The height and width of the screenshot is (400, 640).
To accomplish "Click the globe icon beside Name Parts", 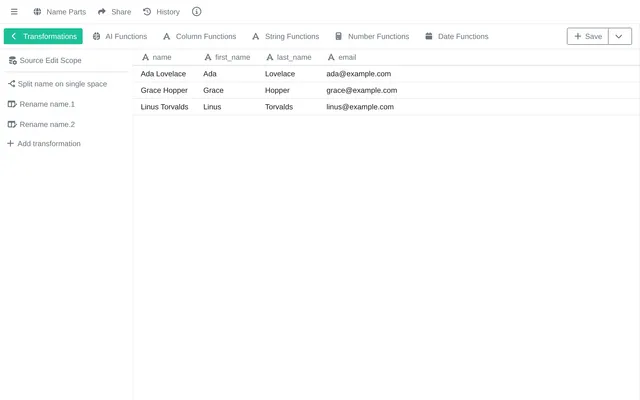I will point(37,12).
